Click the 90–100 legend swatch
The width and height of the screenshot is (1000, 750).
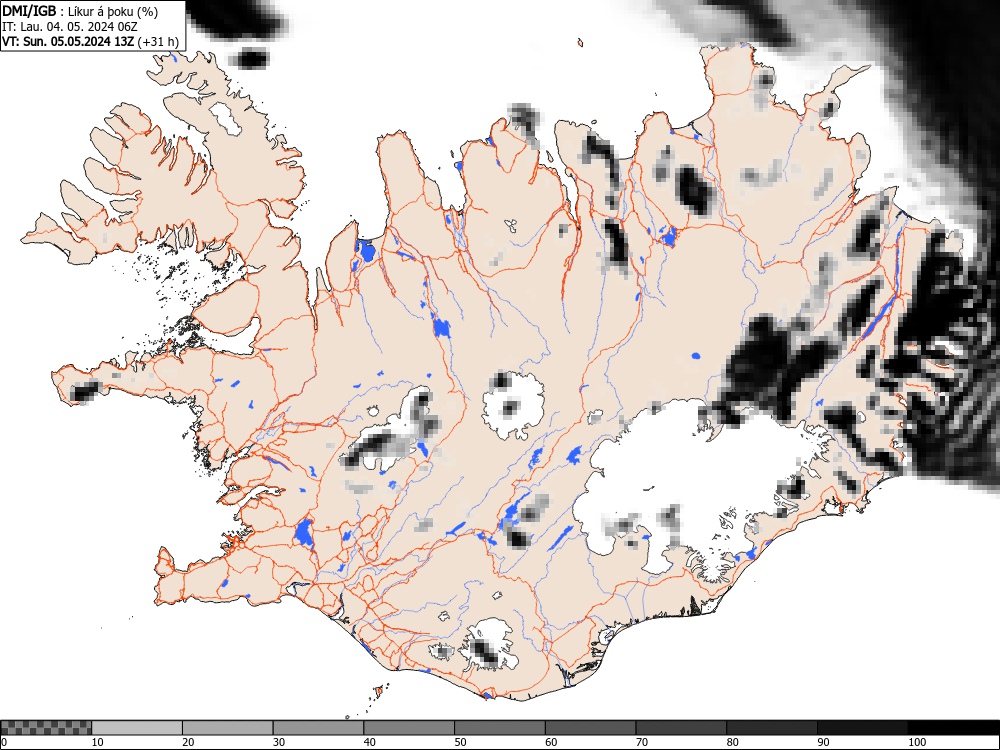pyautogui.click(x=862, y=728)
